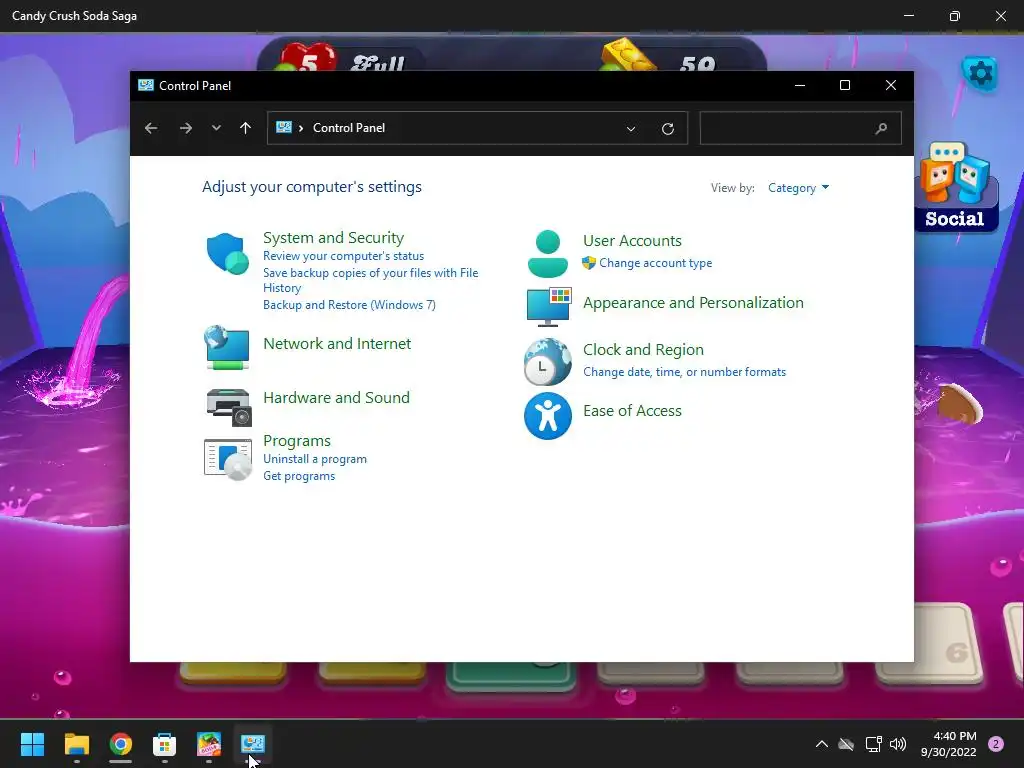
Task: Open Ease of Access heading link
Action: [x=632, y=411]
